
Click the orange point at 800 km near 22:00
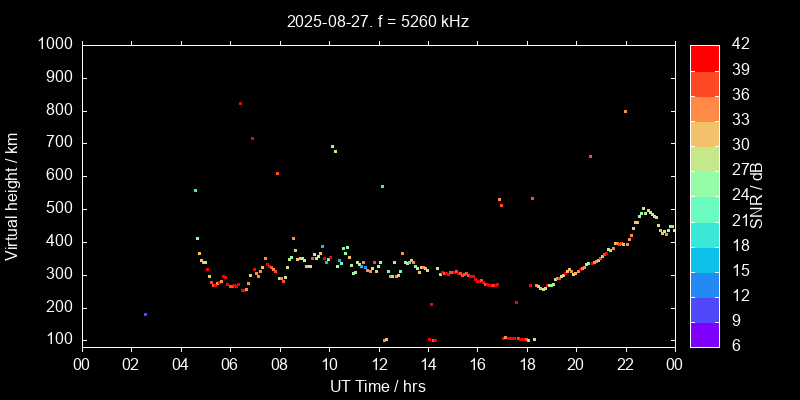coord(625,111)
